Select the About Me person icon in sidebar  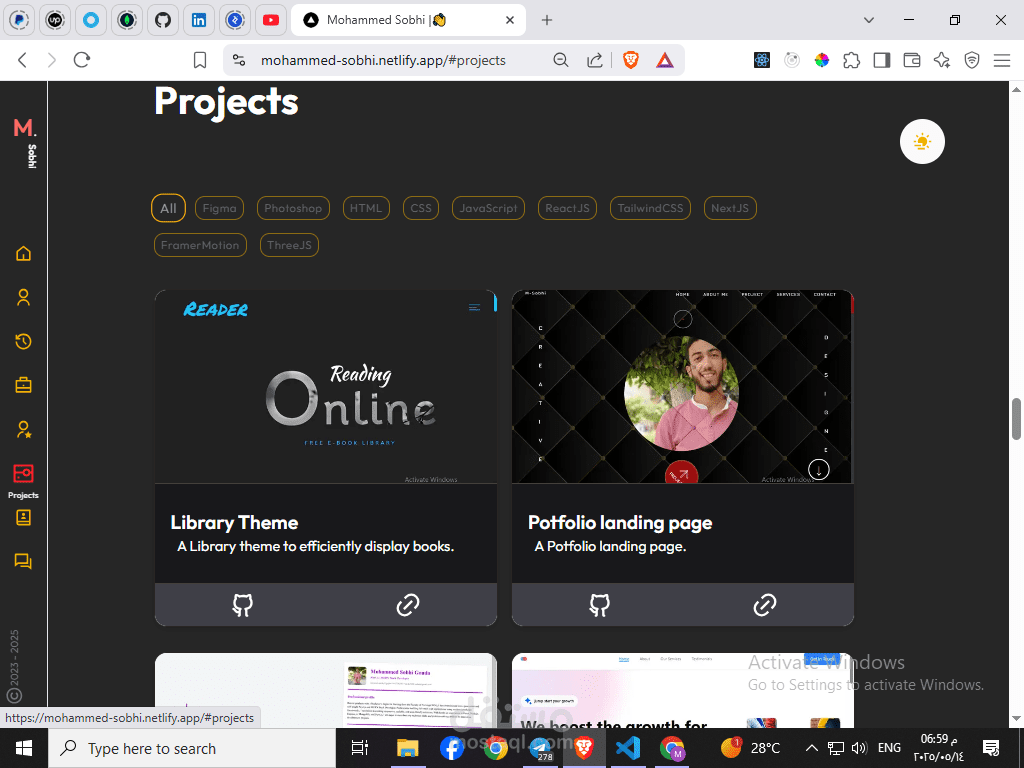click(x=24, y=297)
